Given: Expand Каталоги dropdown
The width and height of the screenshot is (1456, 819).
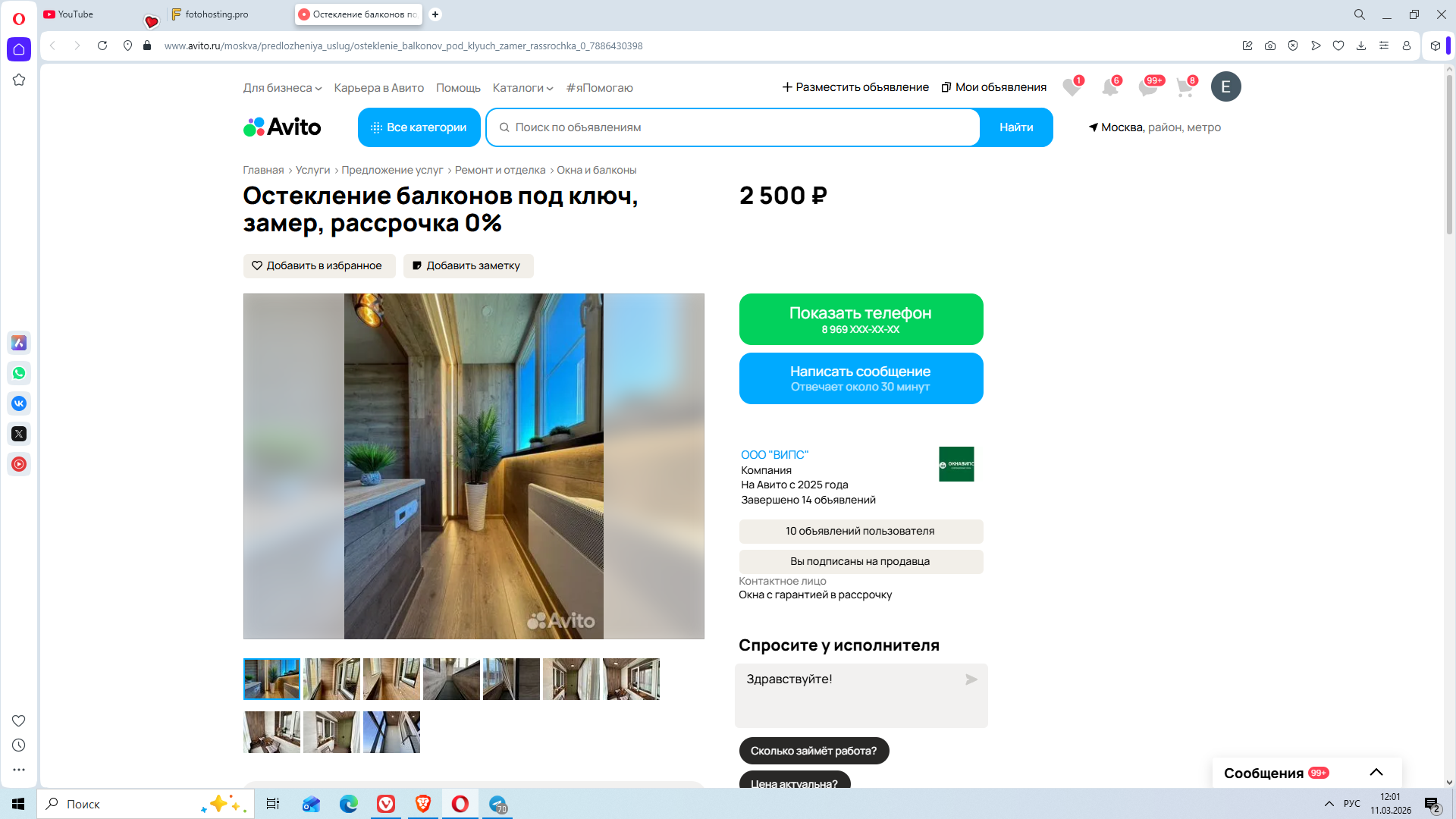Looking at the screenshot, I should pyautogui.click(x=522, y=88).
